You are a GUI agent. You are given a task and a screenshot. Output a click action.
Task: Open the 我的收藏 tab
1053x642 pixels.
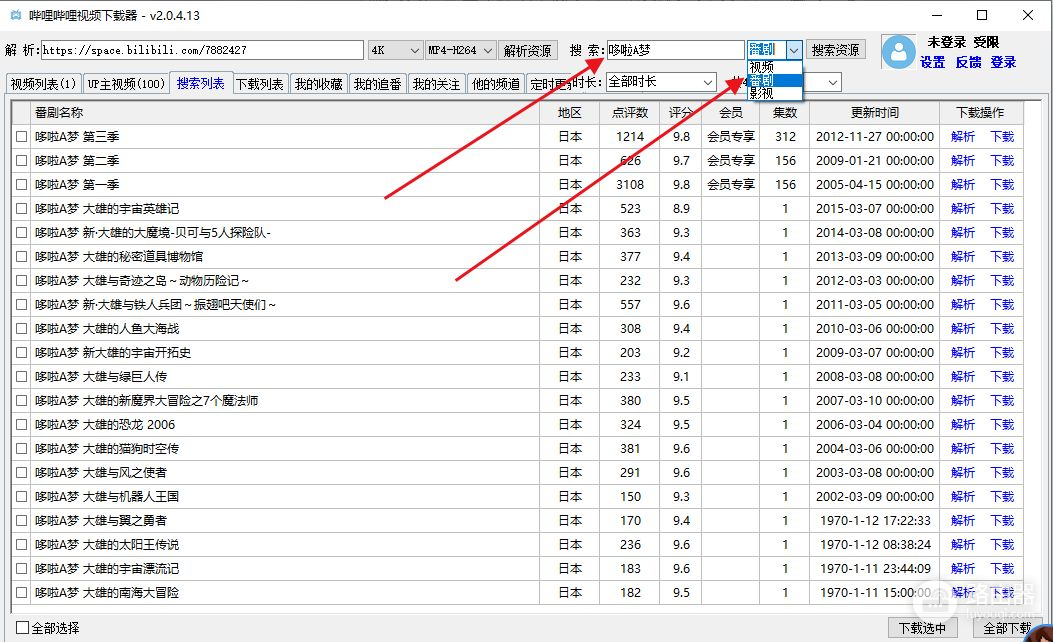coord(318,85)
